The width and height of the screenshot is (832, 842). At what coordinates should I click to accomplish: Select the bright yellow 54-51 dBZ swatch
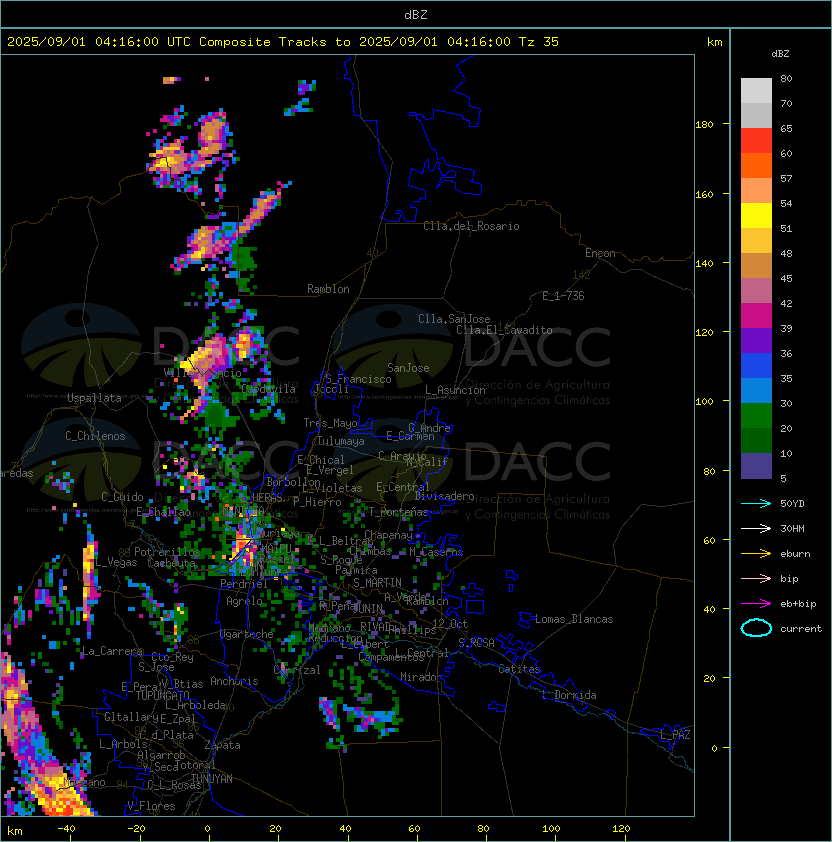[x=756, y=216]
